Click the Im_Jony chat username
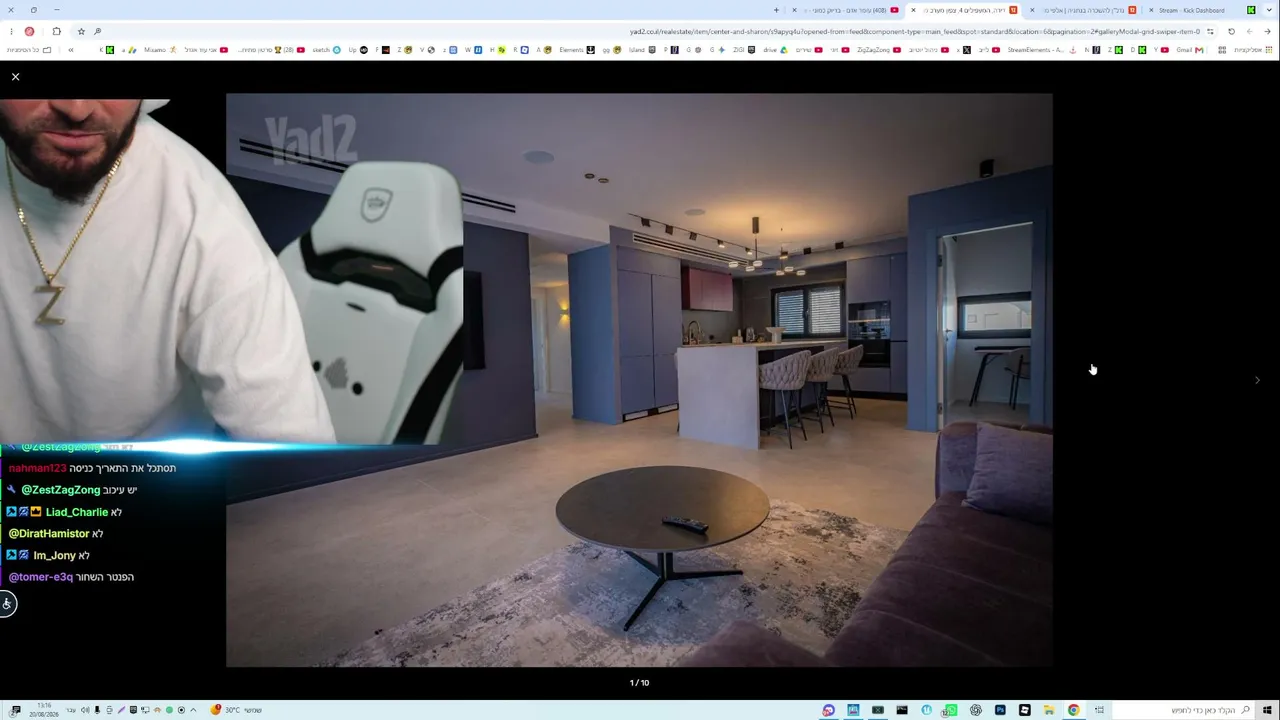Screen dimensions: 1280x720 coord(55,555)
